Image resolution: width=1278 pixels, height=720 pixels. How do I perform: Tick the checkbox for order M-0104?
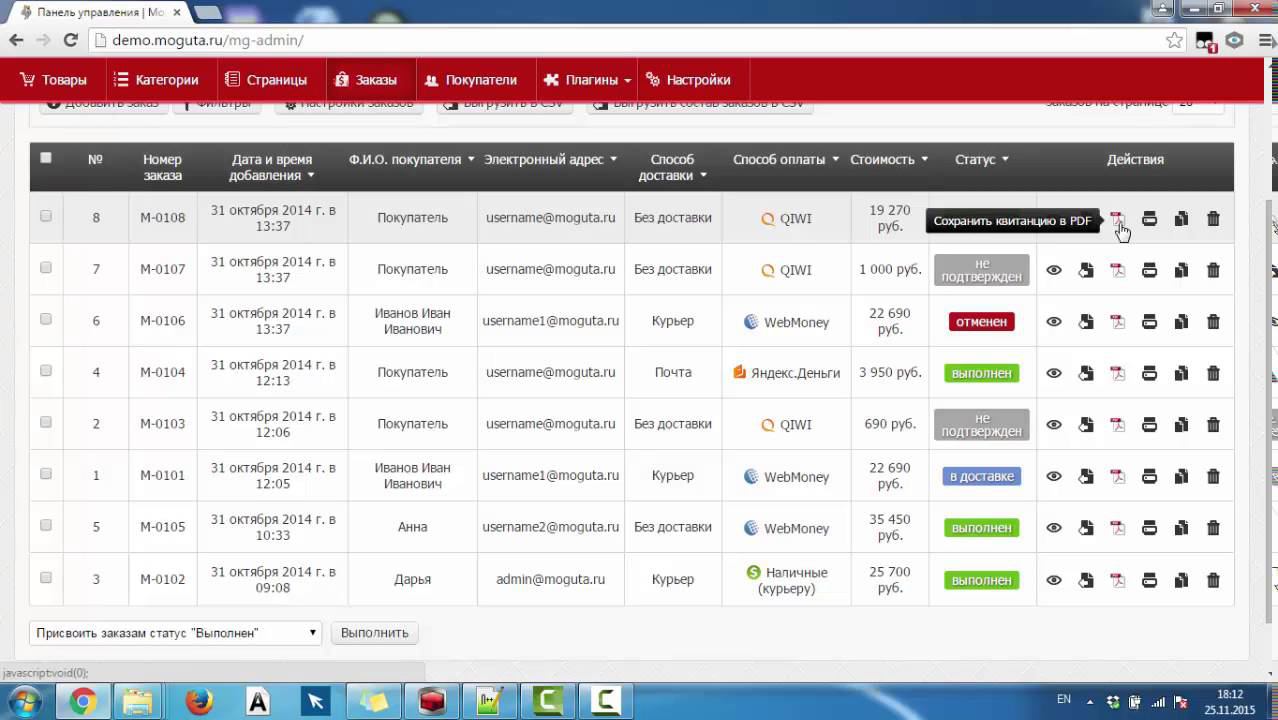46,370
